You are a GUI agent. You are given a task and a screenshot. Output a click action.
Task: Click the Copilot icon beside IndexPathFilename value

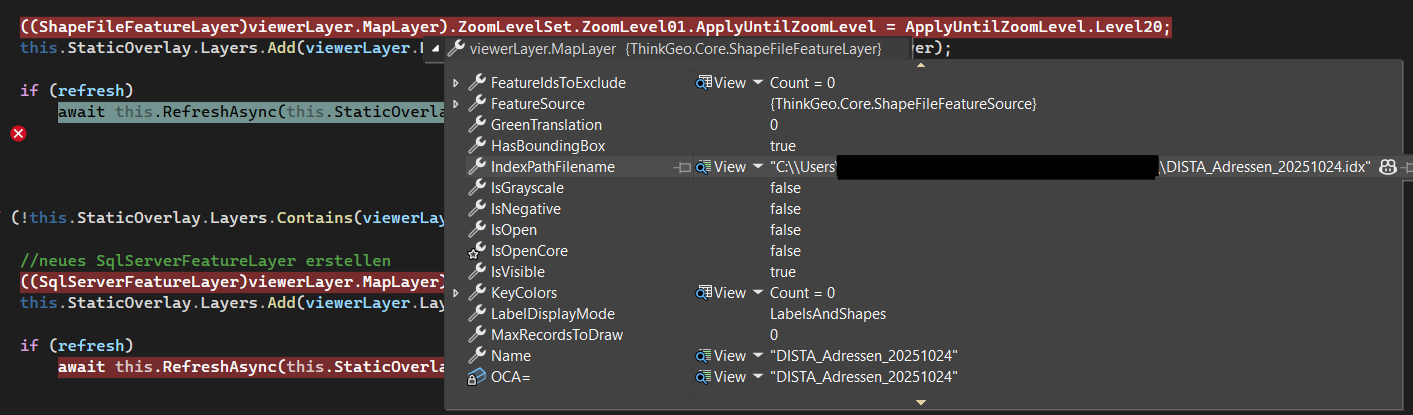click(x=1387, y=168)
